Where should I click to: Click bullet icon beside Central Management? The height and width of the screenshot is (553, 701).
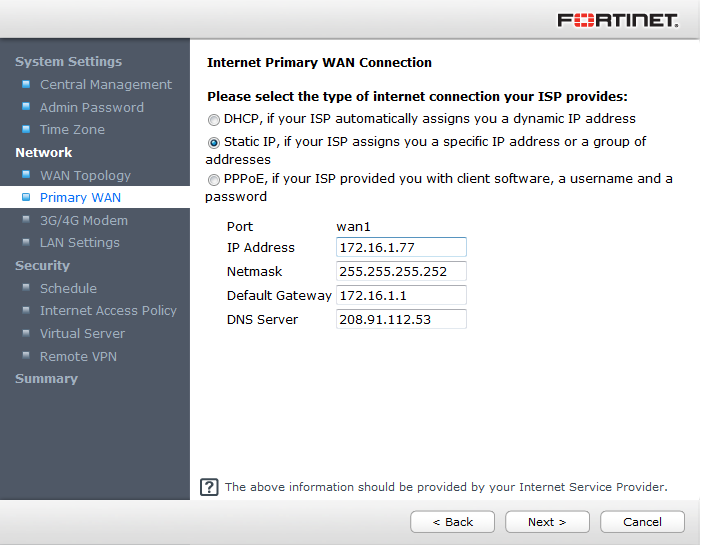[26, 84]
